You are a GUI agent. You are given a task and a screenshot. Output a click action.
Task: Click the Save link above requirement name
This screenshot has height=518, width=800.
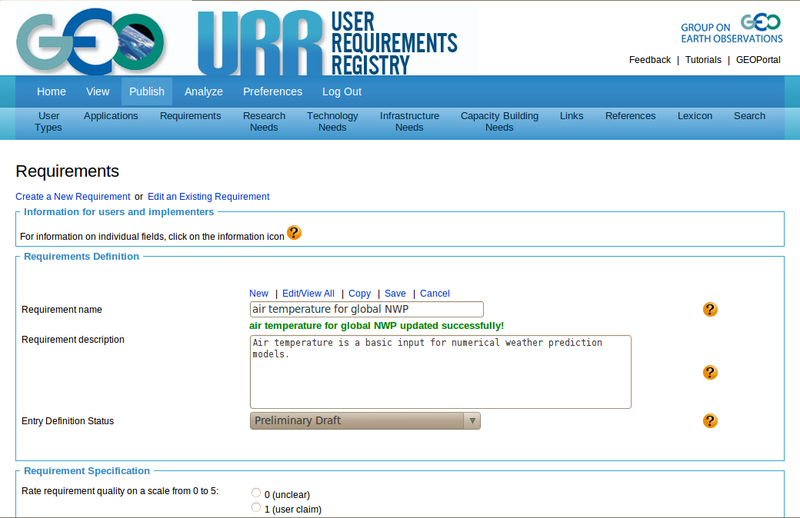(x=395, y=293)
